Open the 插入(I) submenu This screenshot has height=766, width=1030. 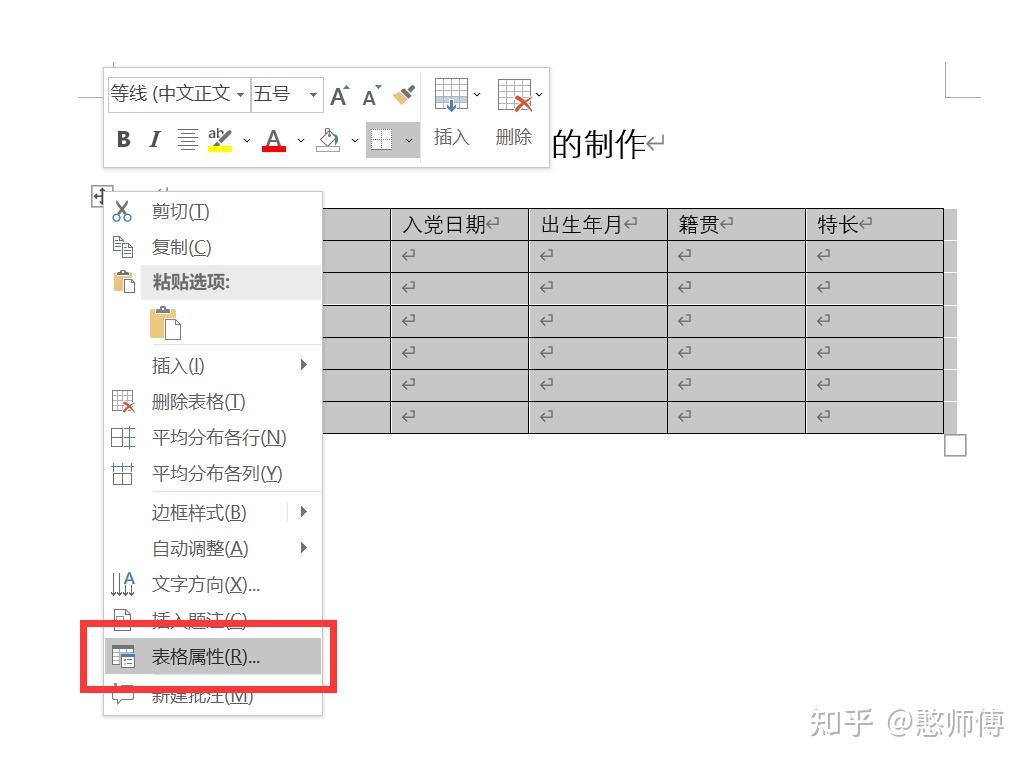click(x=213, y=365)
